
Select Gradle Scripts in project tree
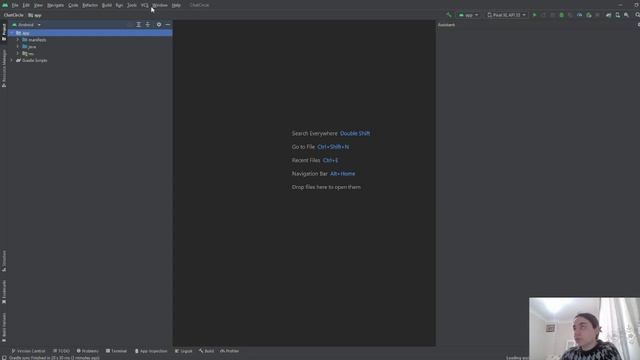[32, 60]
